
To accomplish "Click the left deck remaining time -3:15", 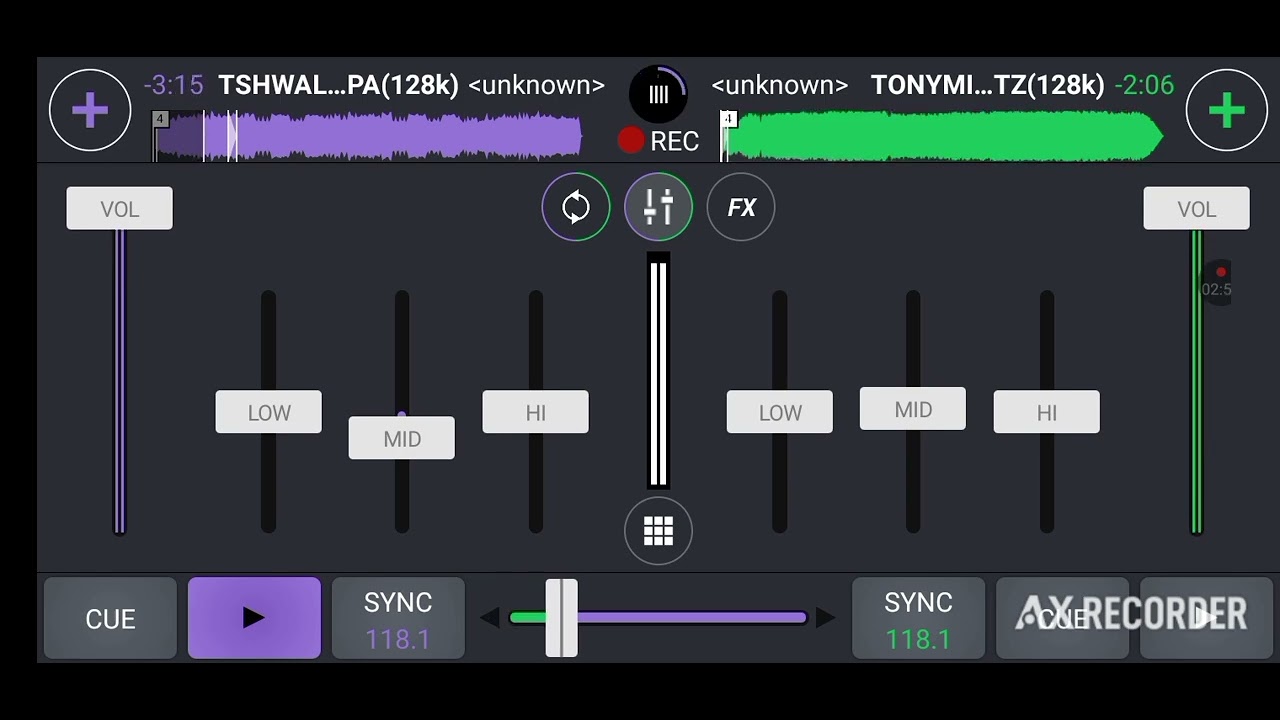I will pyautogui.click(x=174, y=85).
